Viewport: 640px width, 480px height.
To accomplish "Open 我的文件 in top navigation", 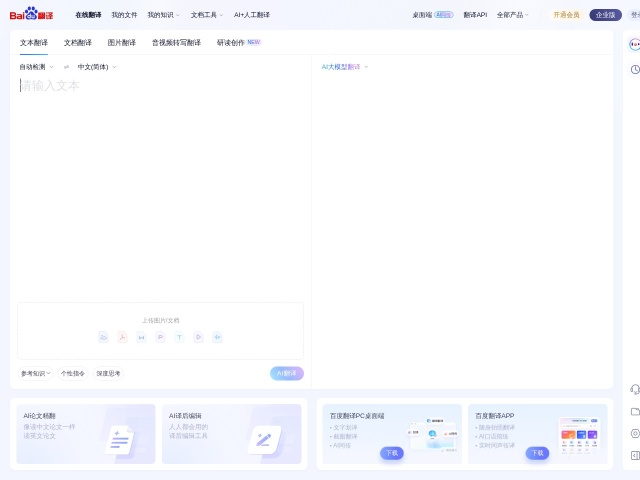I will (124, 15).
